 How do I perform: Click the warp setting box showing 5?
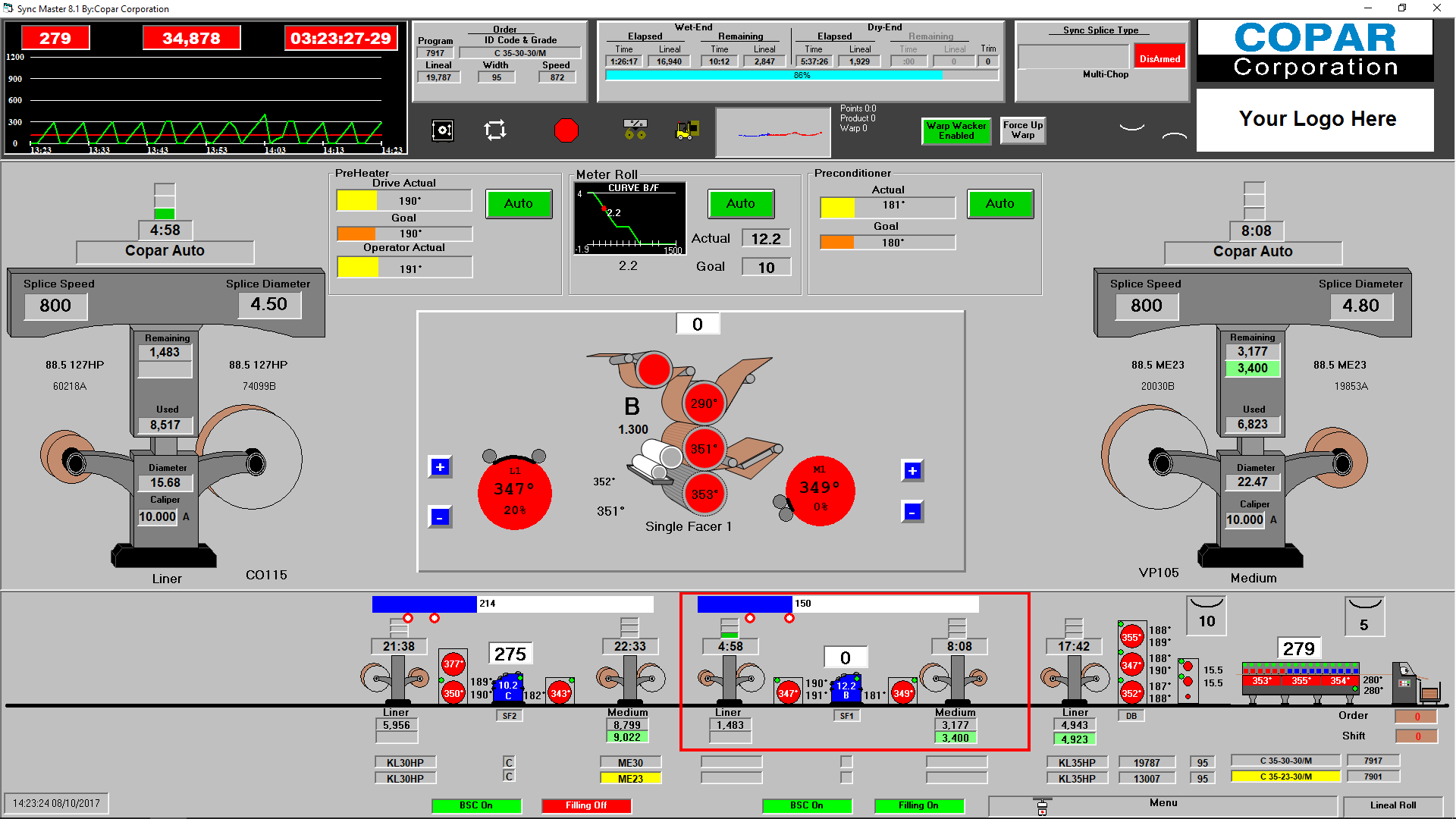(1364, 616)
